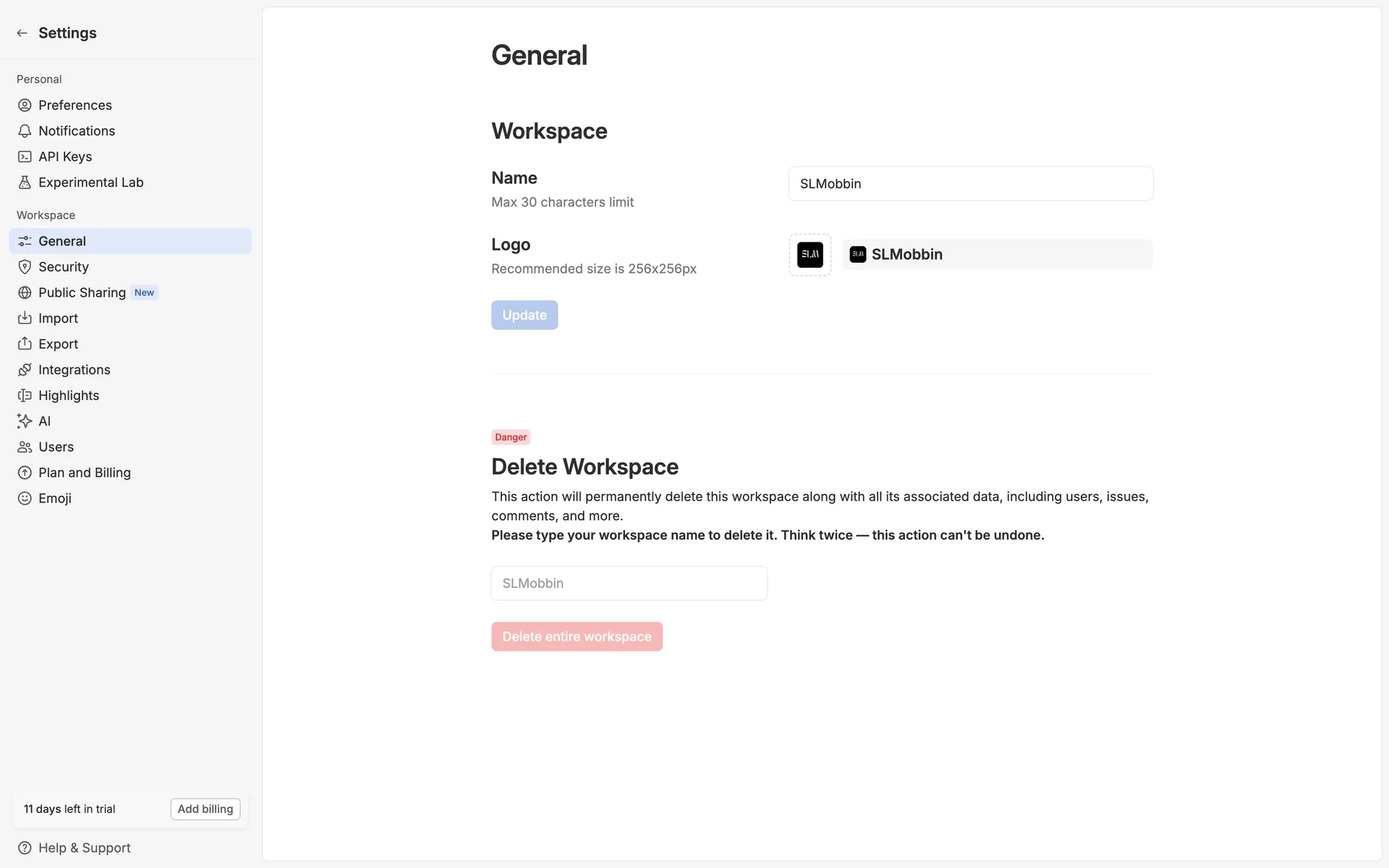The height and width of the screenshot is (868, 1389).
Task: Click the Preferences person icon
Action: [25, 106]
